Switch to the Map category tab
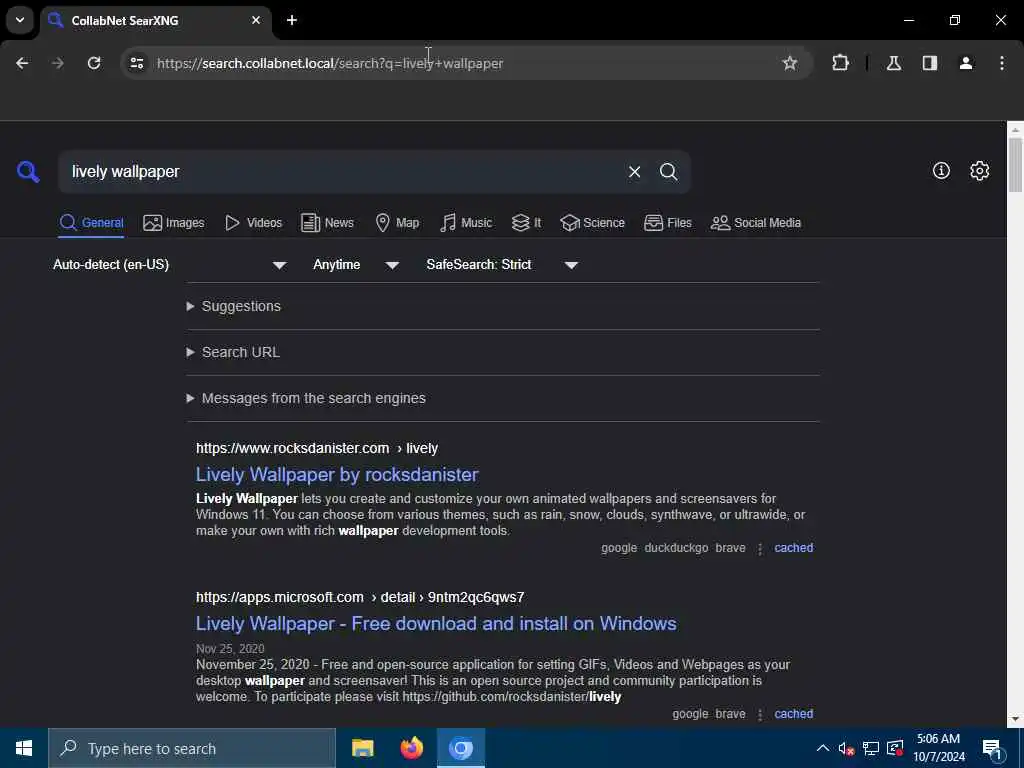 (397, 223)
